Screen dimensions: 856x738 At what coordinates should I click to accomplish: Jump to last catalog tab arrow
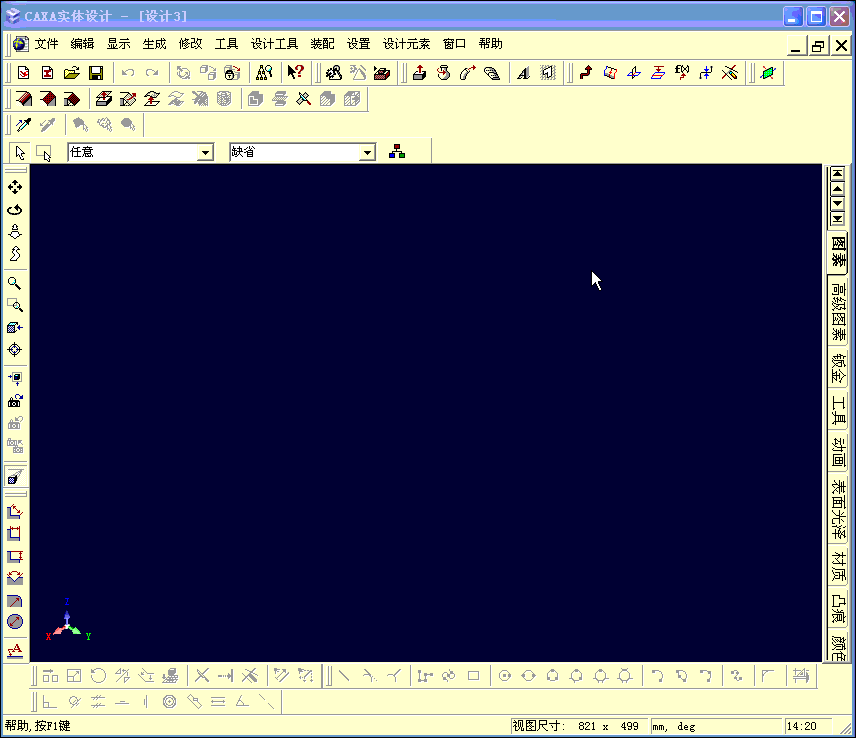click(837, 219)
